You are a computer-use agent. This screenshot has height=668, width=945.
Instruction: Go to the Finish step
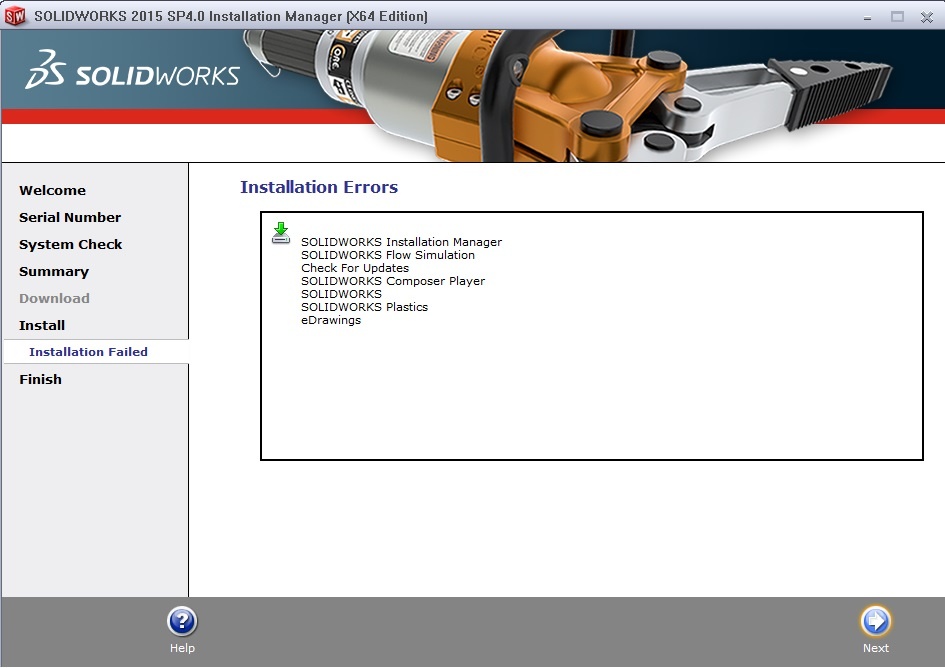click(40, 380)
